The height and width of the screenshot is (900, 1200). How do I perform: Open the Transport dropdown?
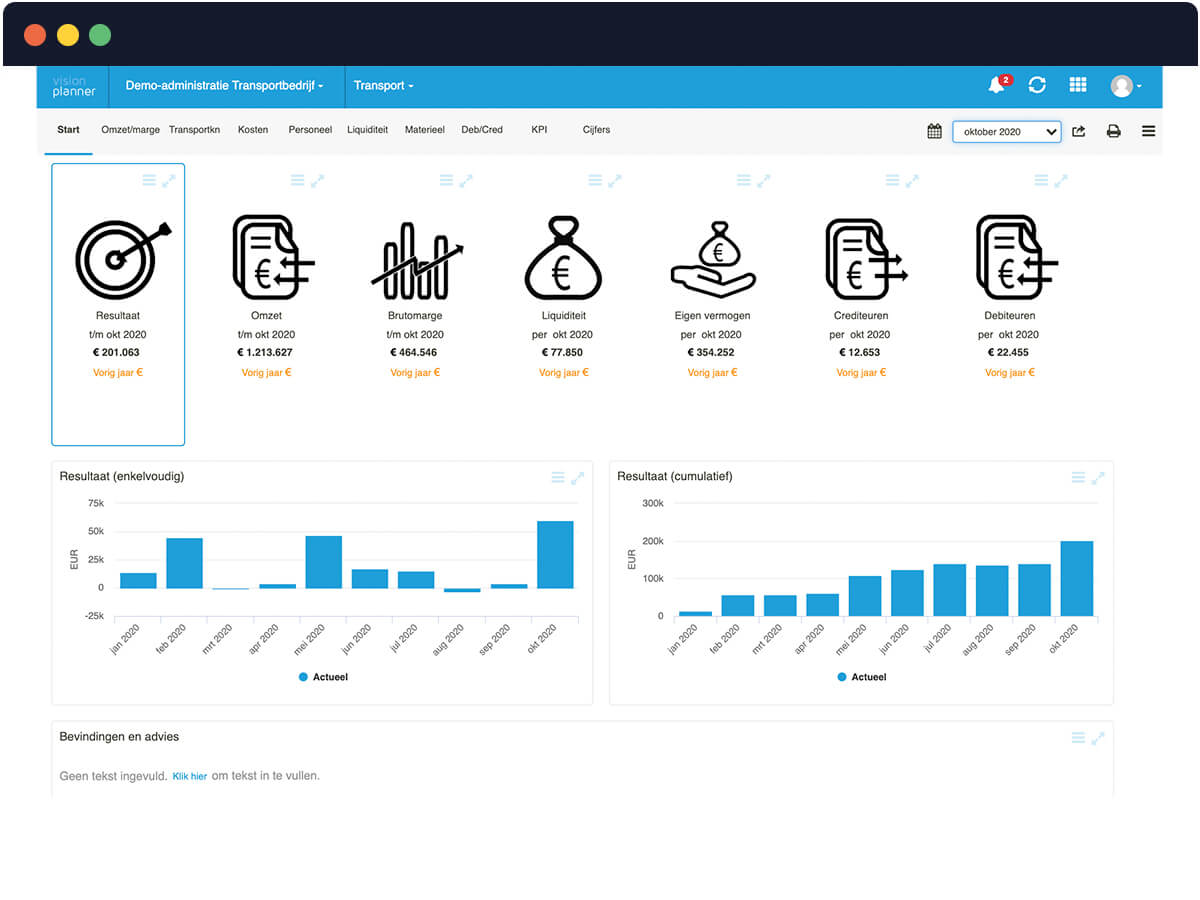click(x=383, y=86)
